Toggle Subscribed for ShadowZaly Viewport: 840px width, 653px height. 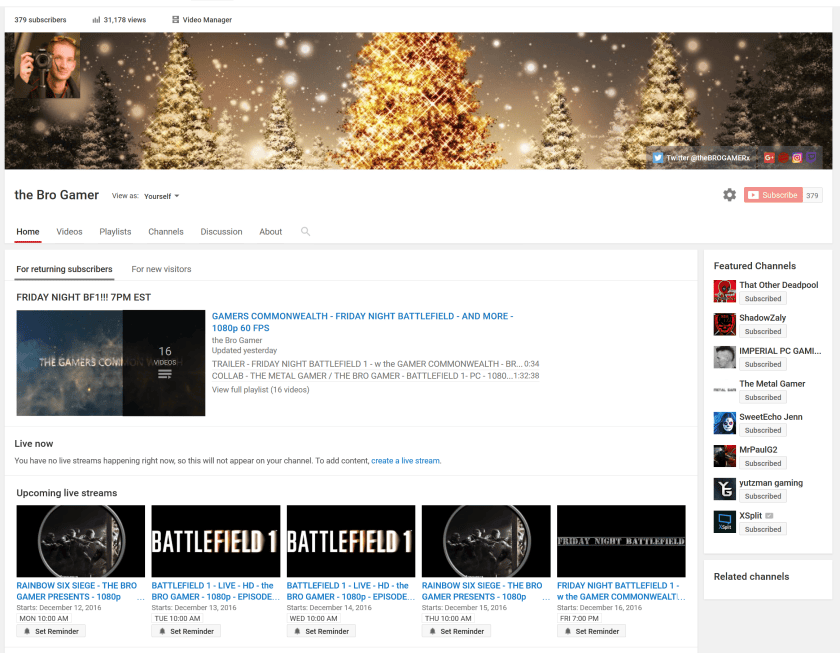point(763,332)
